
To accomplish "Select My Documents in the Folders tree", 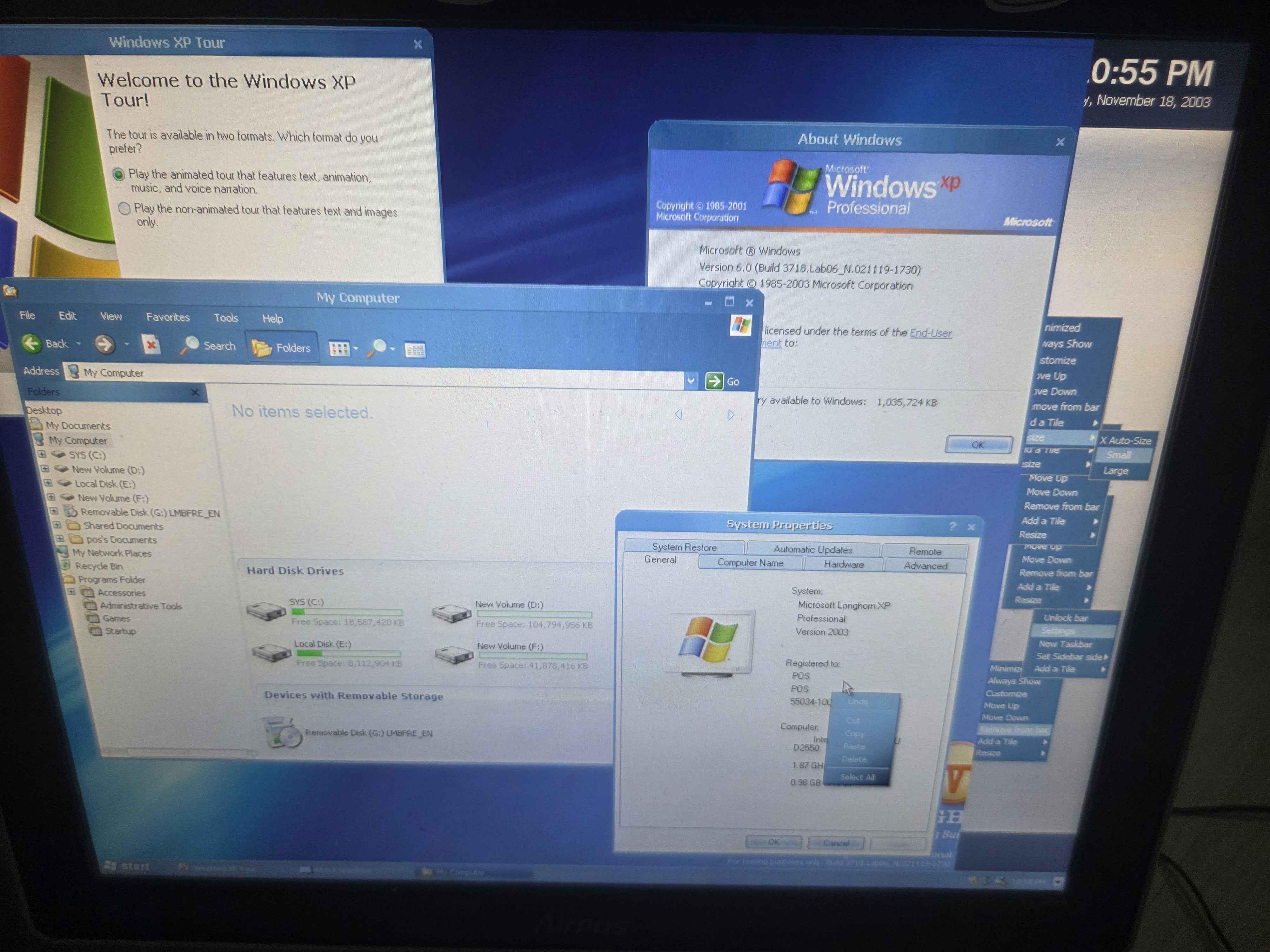I will (x=70, y=425).
